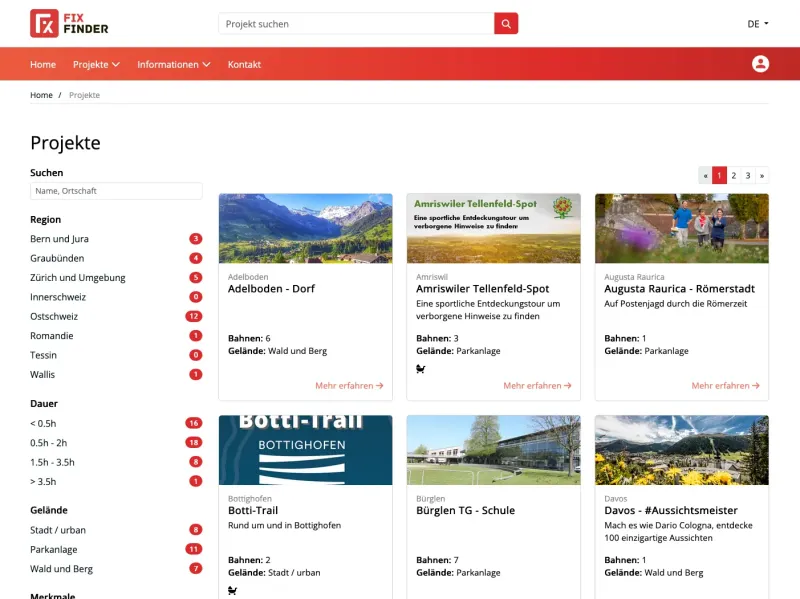Go to page 3

coord(748,176)
